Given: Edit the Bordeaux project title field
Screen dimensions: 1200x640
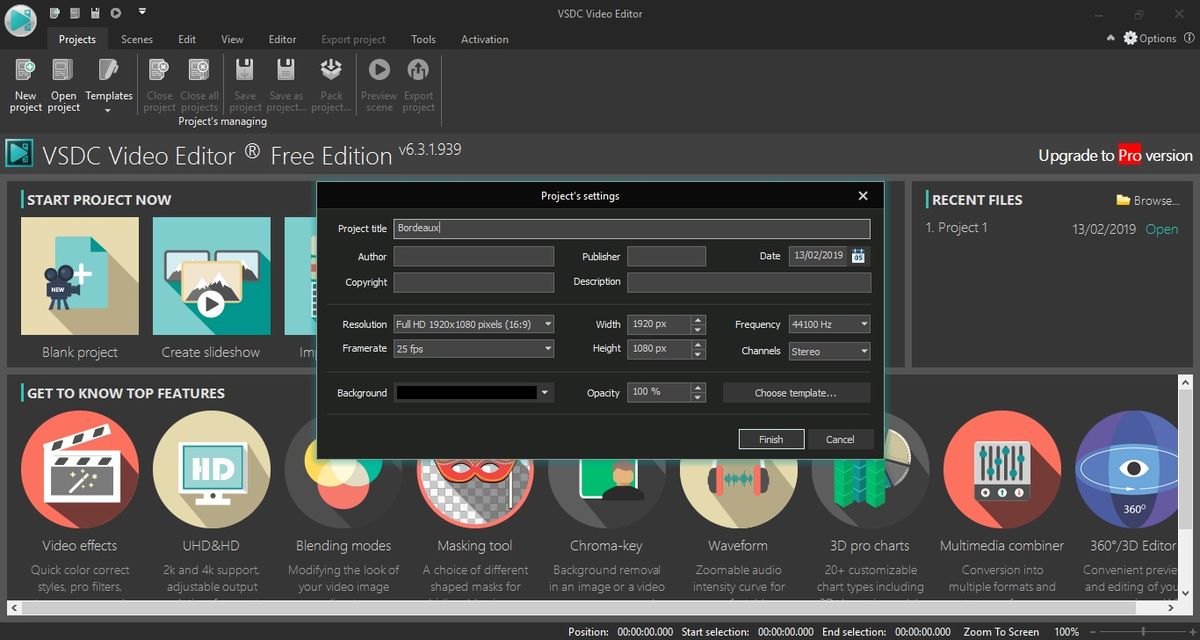Looking at the screenshot, I should click(x=631, y=228).
